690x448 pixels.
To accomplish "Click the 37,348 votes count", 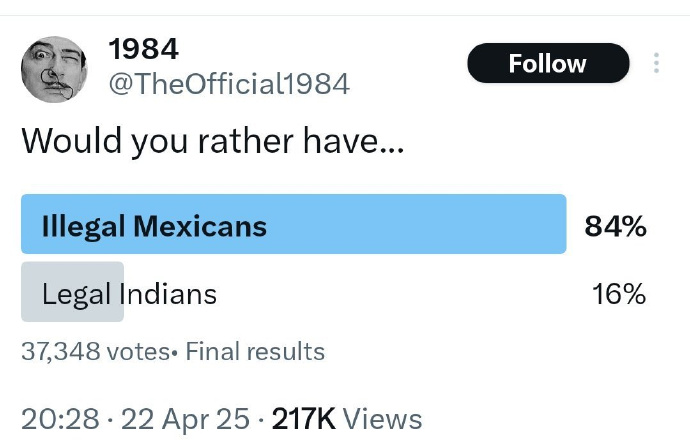I will 95,351.
